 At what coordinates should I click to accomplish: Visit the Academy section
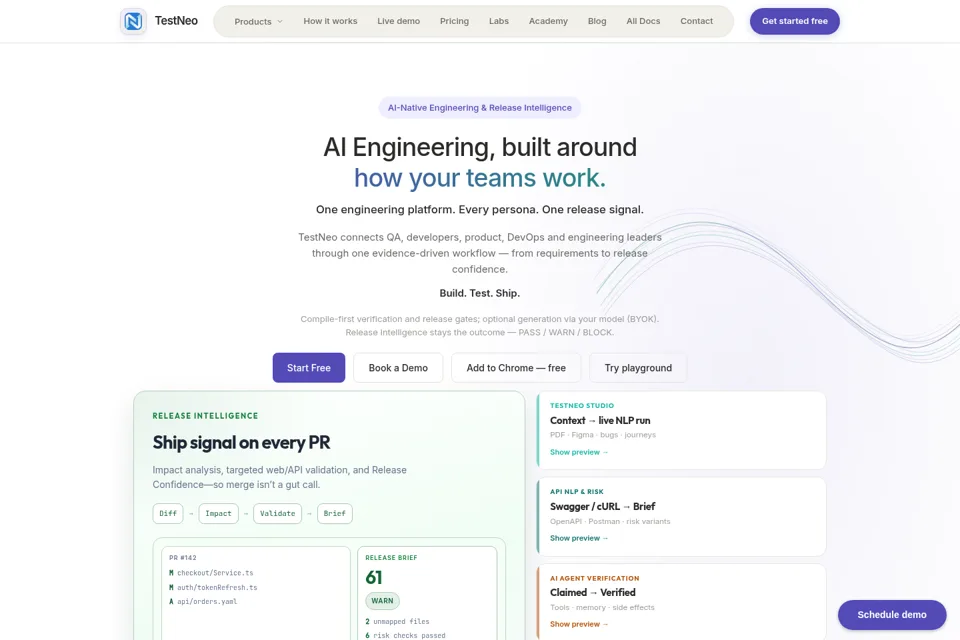pos(548,21)
